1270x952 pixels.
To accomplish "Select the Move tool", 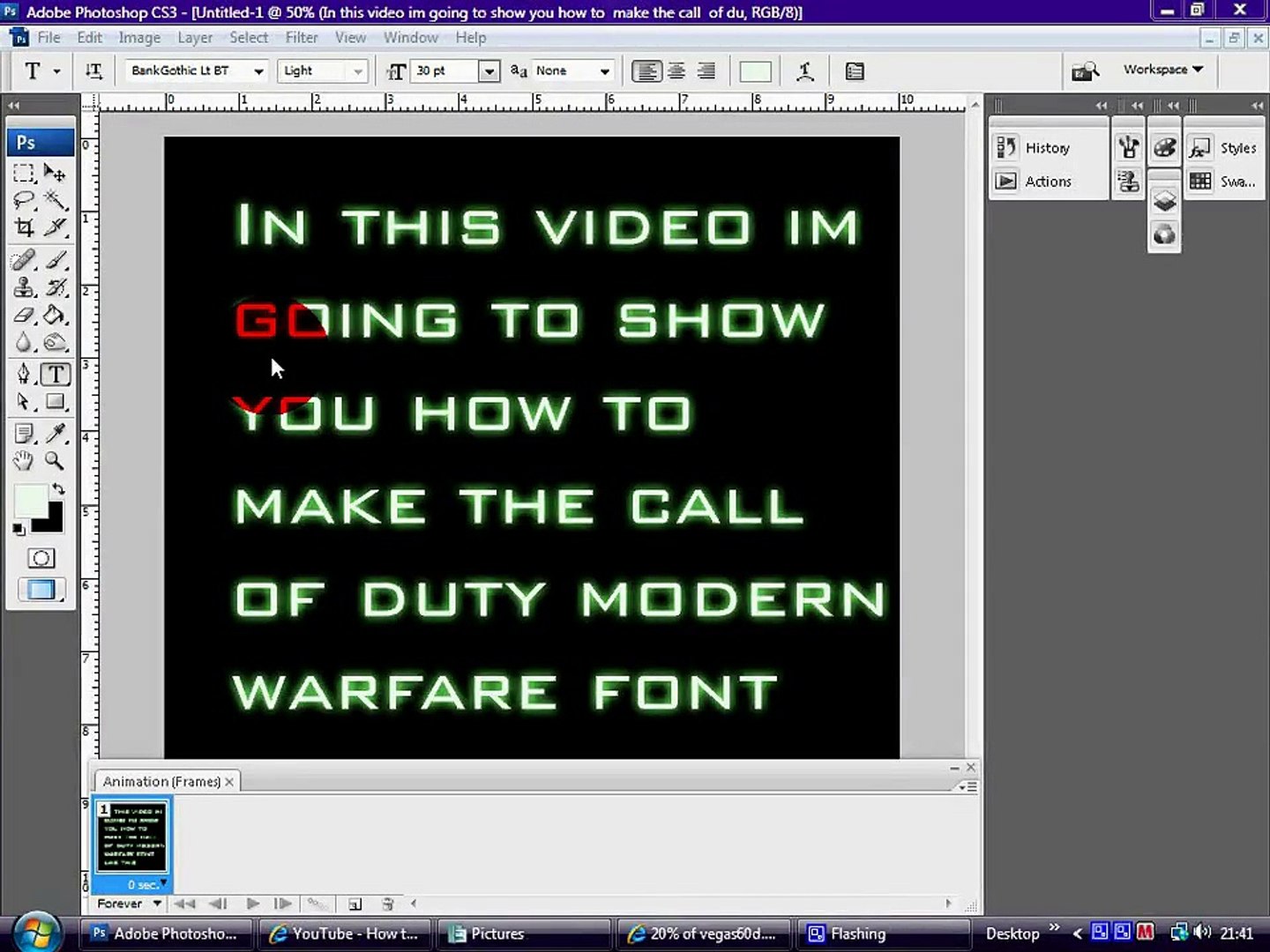I will [x=55, y=173].
